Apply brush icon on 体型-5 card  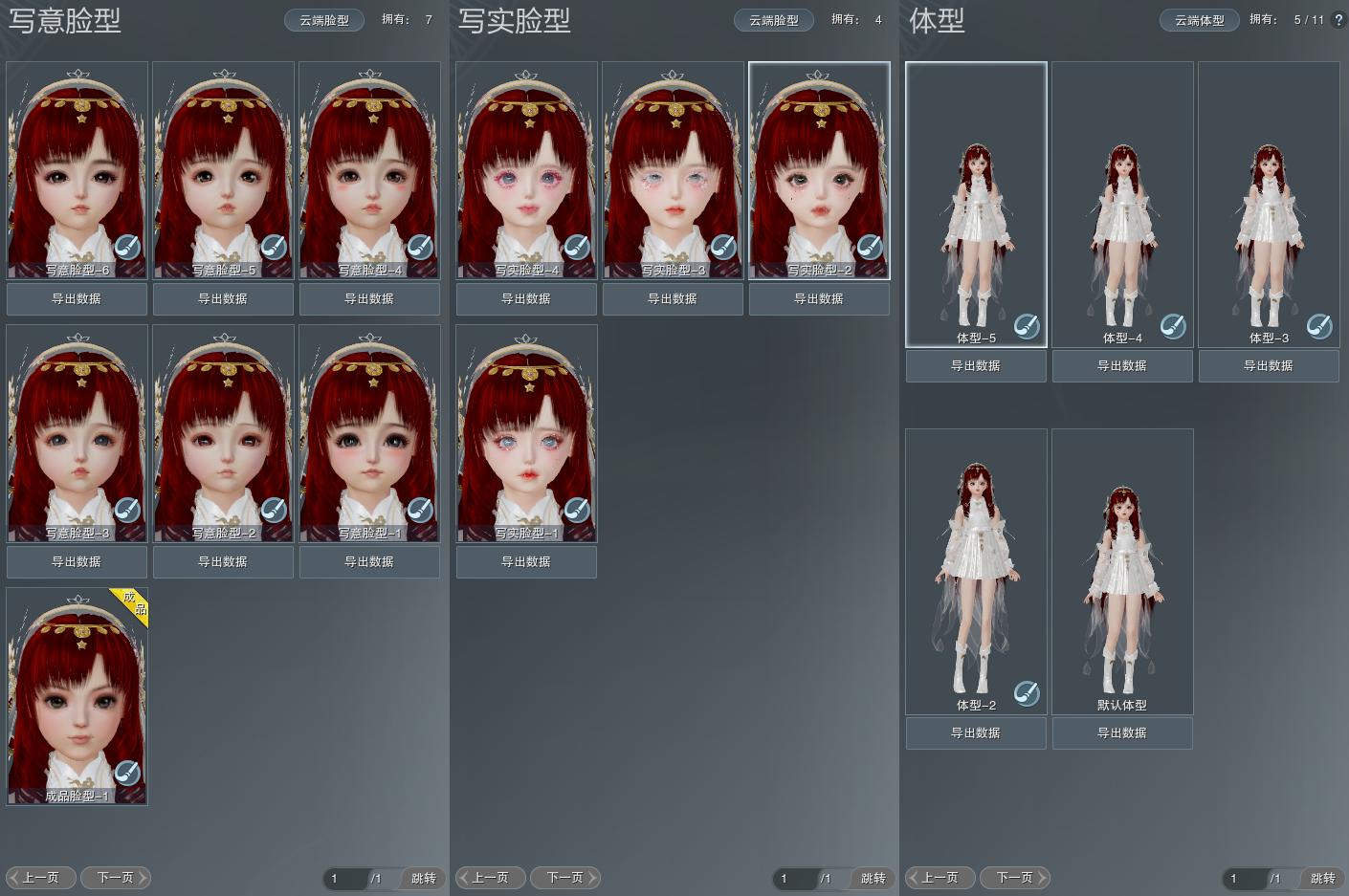coord(1027,326)
